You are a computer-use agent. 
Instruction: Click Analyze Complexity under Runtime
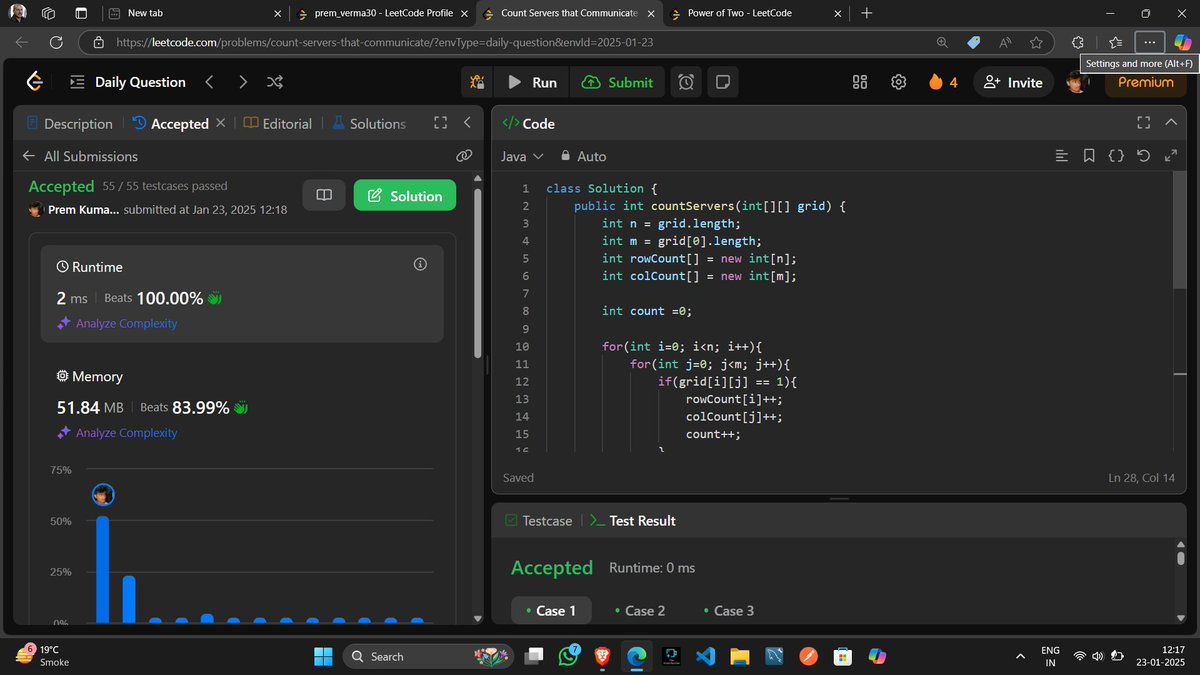coord(117,323)
